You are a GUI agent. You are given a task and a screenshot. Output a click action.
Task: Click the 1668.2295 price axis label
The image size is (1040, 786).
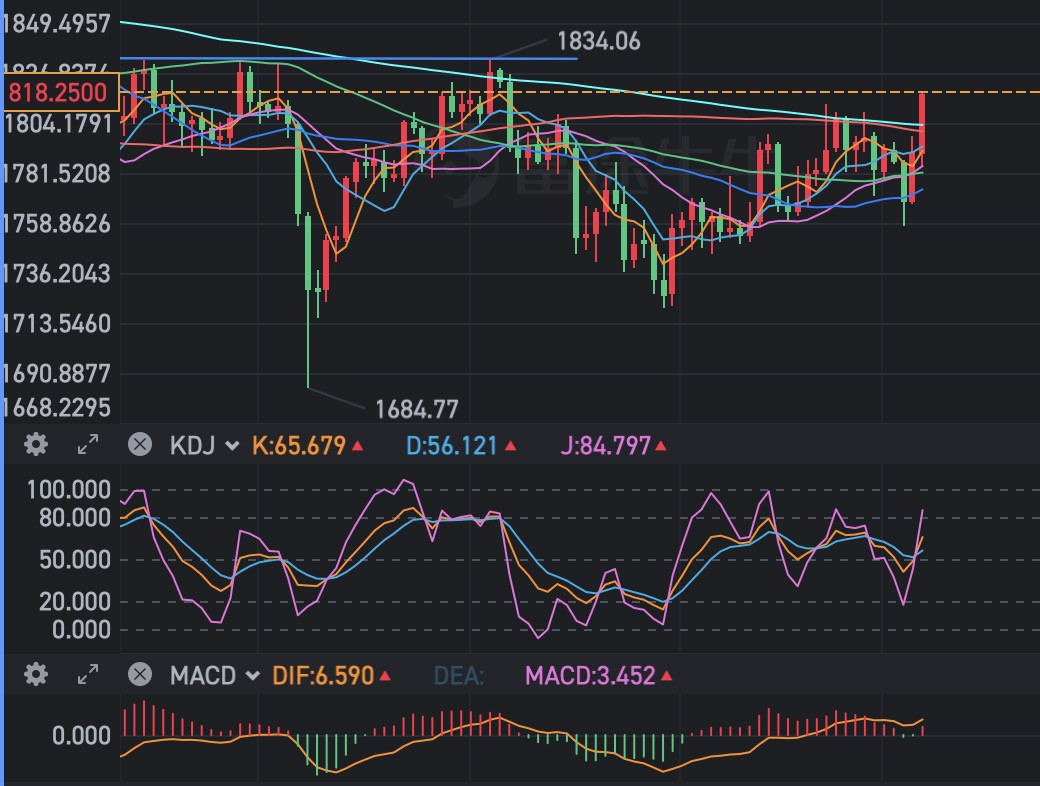click(x=56, y=407)
